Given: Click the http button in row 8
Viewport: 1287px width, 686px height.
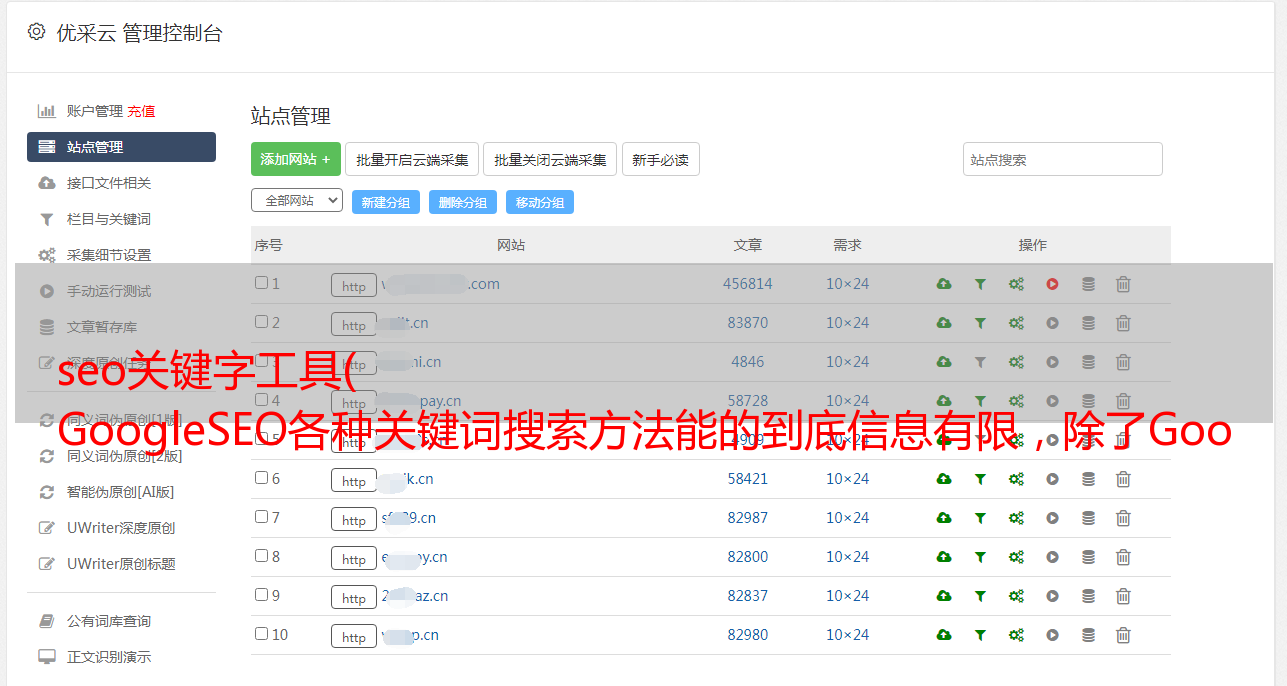Looking at the screenshot, I should tap(354, 558).
